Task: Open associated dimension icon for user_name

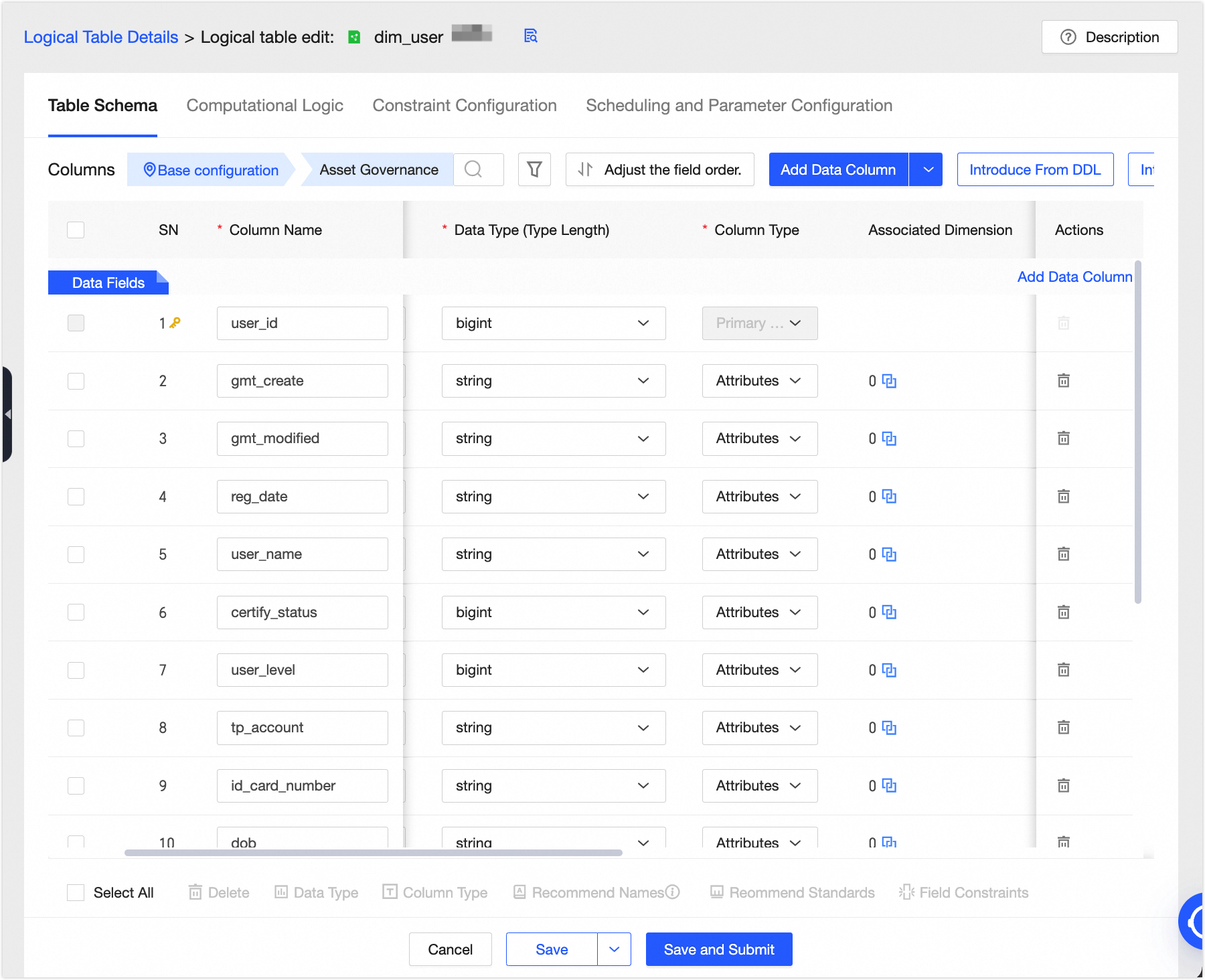Action: click(x=889, y=554)
